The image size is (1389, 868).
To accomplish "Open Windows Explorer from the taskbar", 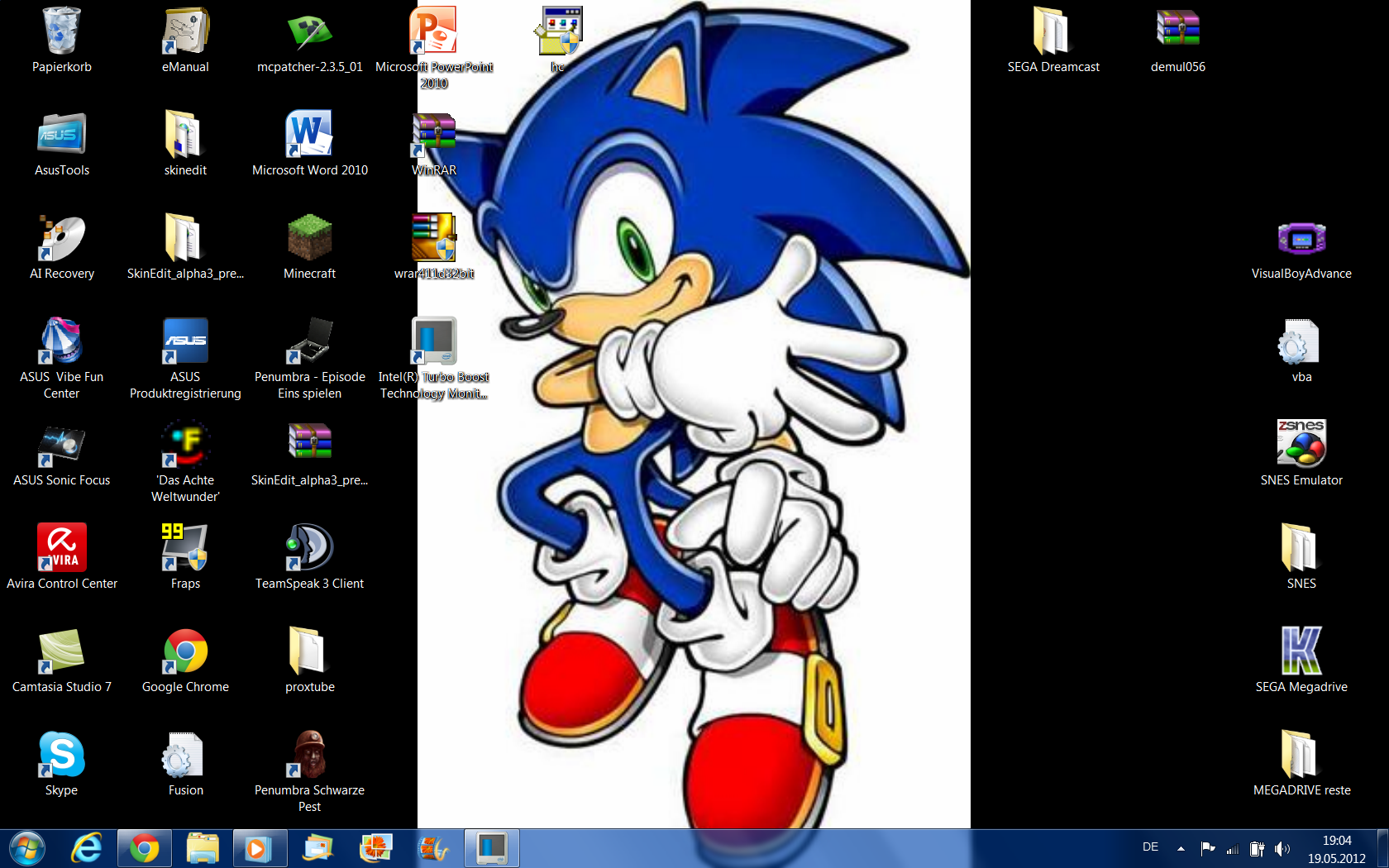I will (x=202, y=848).
